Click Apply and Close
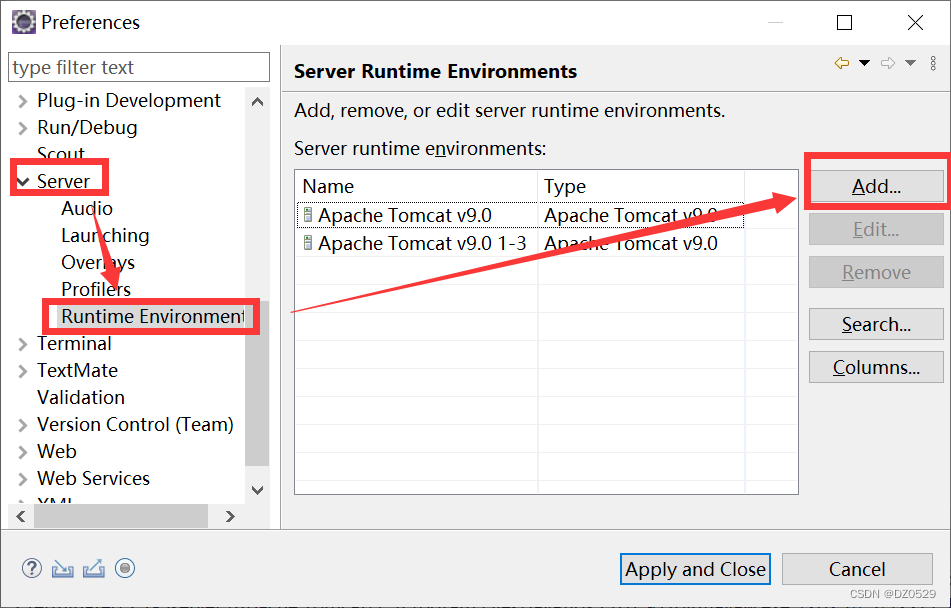Image resolution: width=951 pixels, height=608 pixels. tap(695, 569)
